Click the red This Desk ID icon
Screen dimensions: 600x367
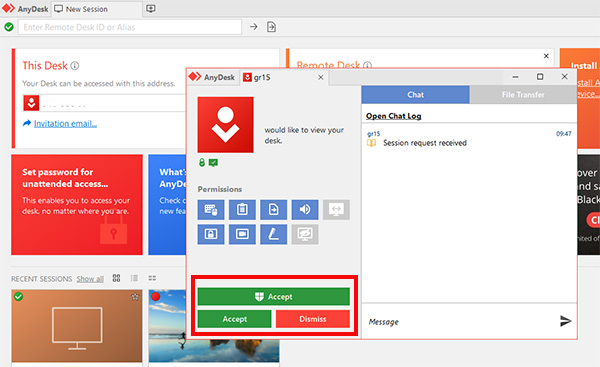coord(31,103)
